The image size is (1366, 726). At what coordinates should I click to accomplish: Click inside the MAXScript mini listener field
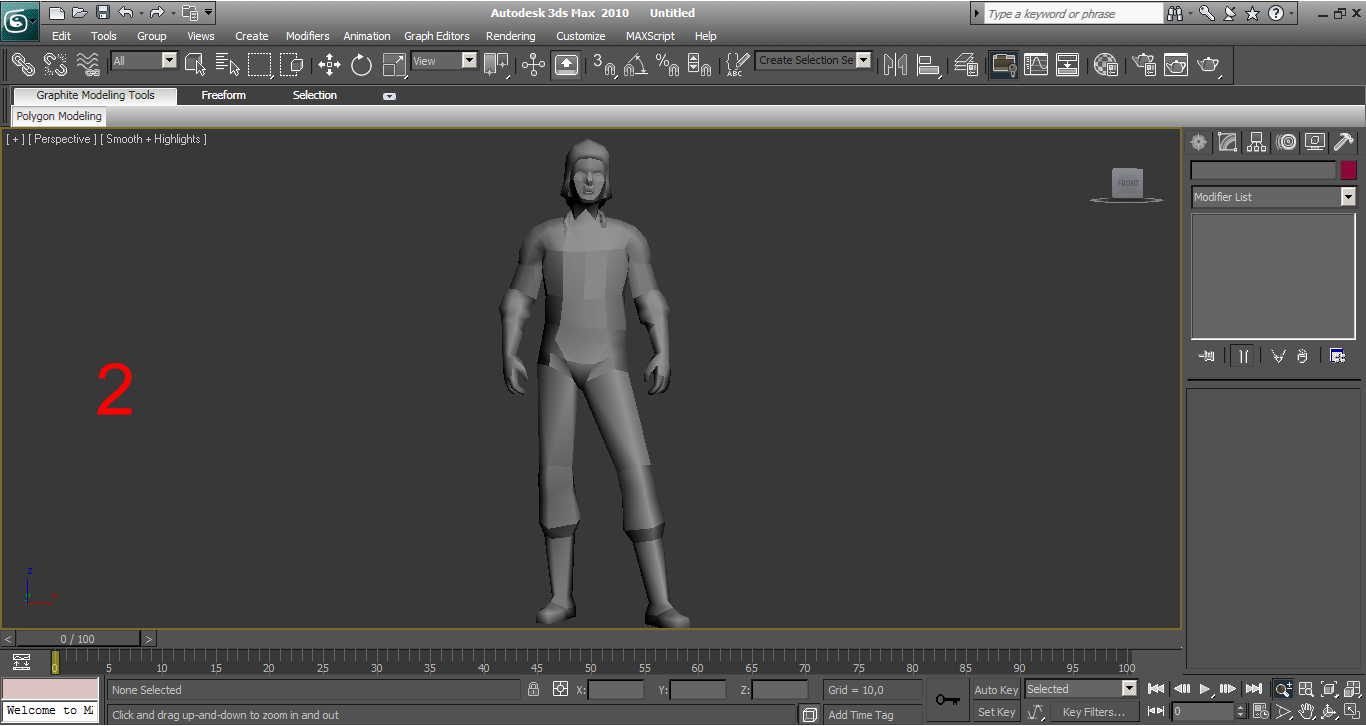coord(50,690)
